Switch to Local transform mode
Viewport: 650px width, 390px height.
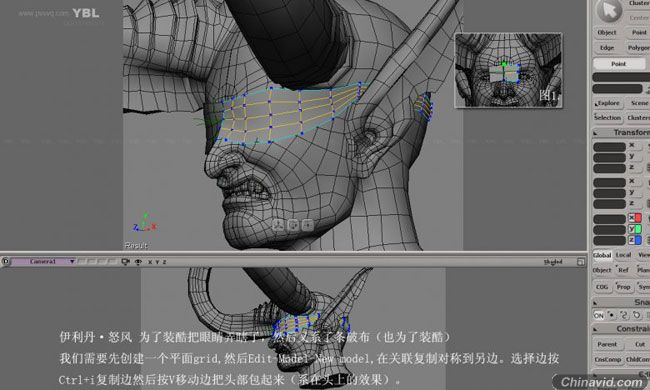[x=623, y=255]
